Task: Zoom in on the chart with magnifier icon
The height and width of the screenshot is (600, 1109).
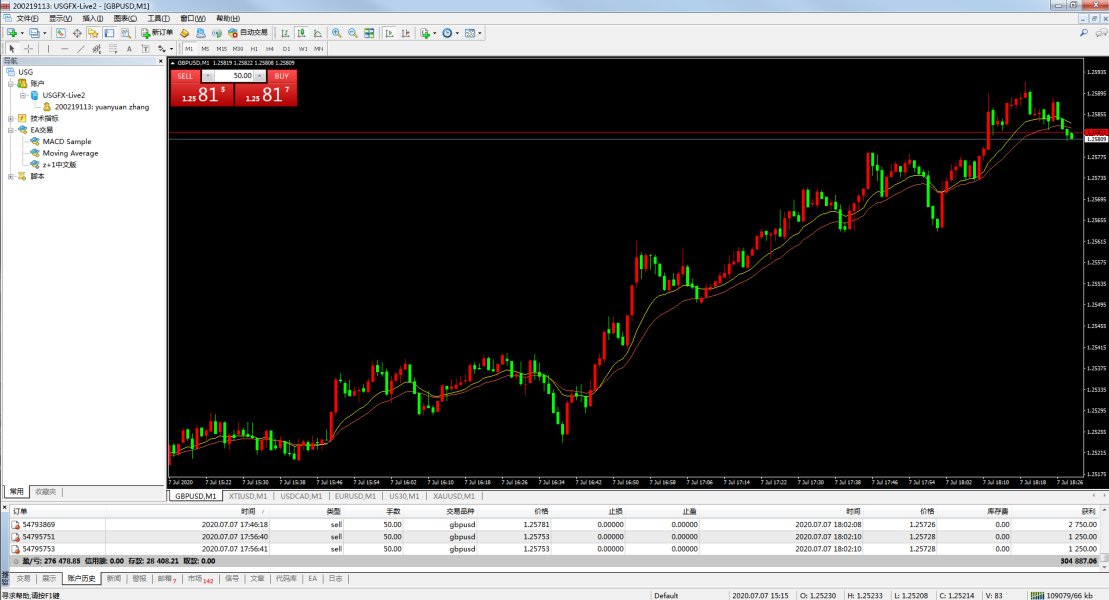Action: (x=336, y=33)
